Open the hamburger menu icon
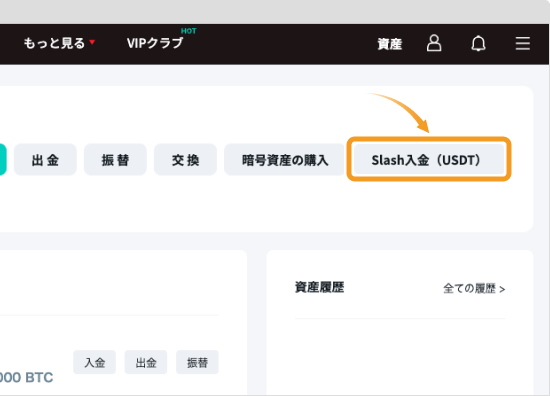Screen dimensions: 550x396 (x=523, y=43)
